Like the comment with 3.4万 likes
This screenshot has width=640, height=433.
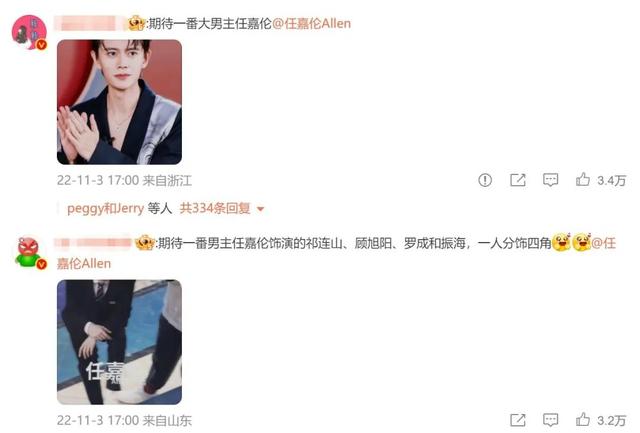[x=583, y=180]
